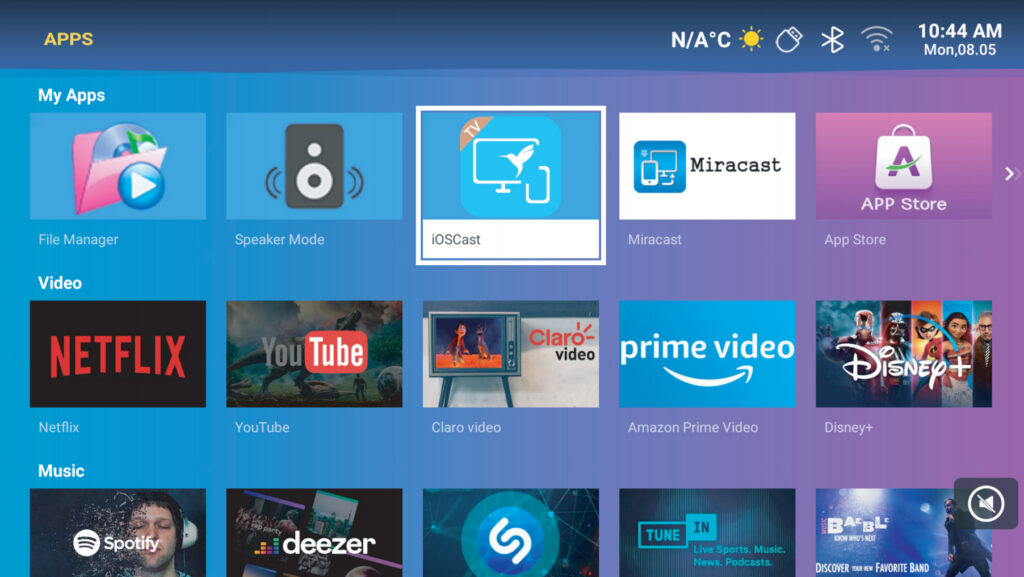Click the N/A°C temperature reading

701,40
